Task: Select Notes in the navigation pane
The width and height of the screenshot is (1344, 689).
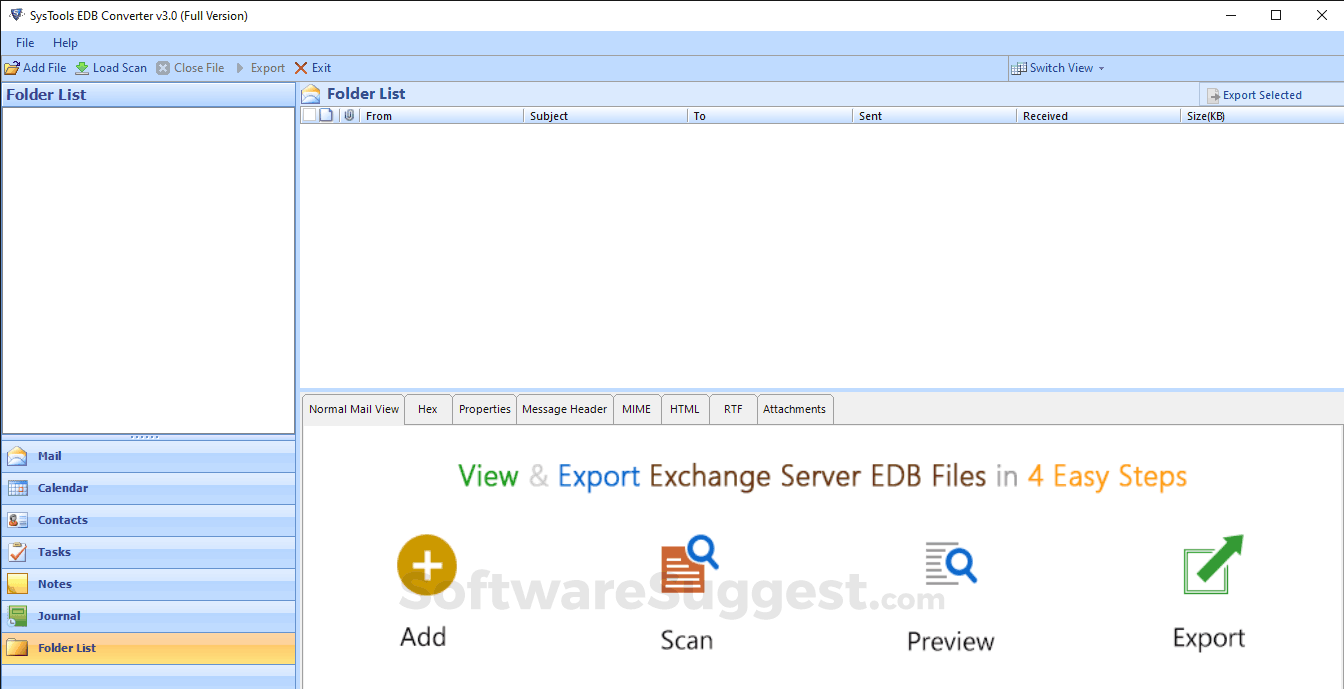Action: 148,584
